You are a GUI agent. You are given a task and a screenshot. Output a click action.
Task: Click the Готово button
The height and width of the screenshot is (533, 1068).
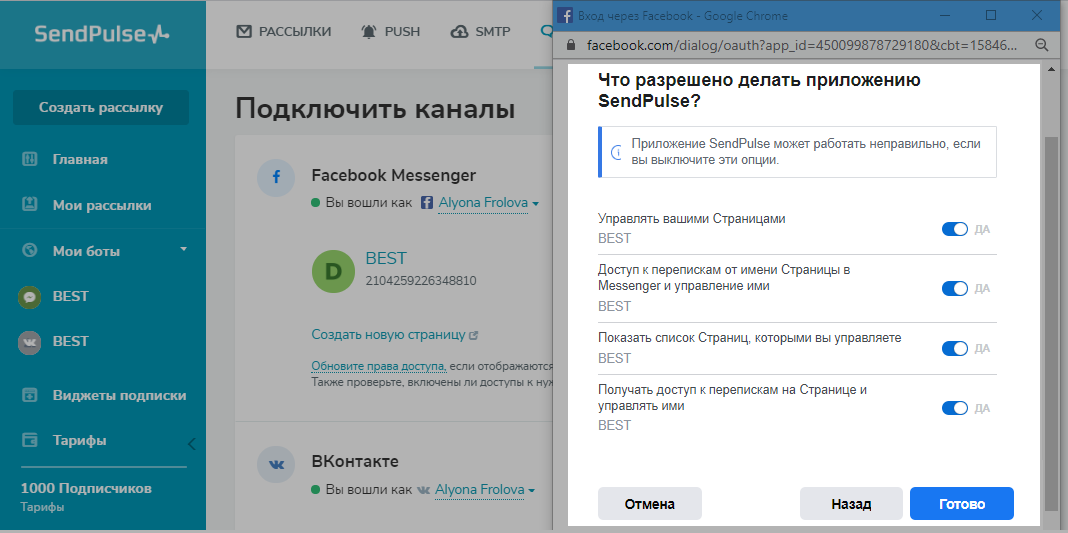click(962, 504)
